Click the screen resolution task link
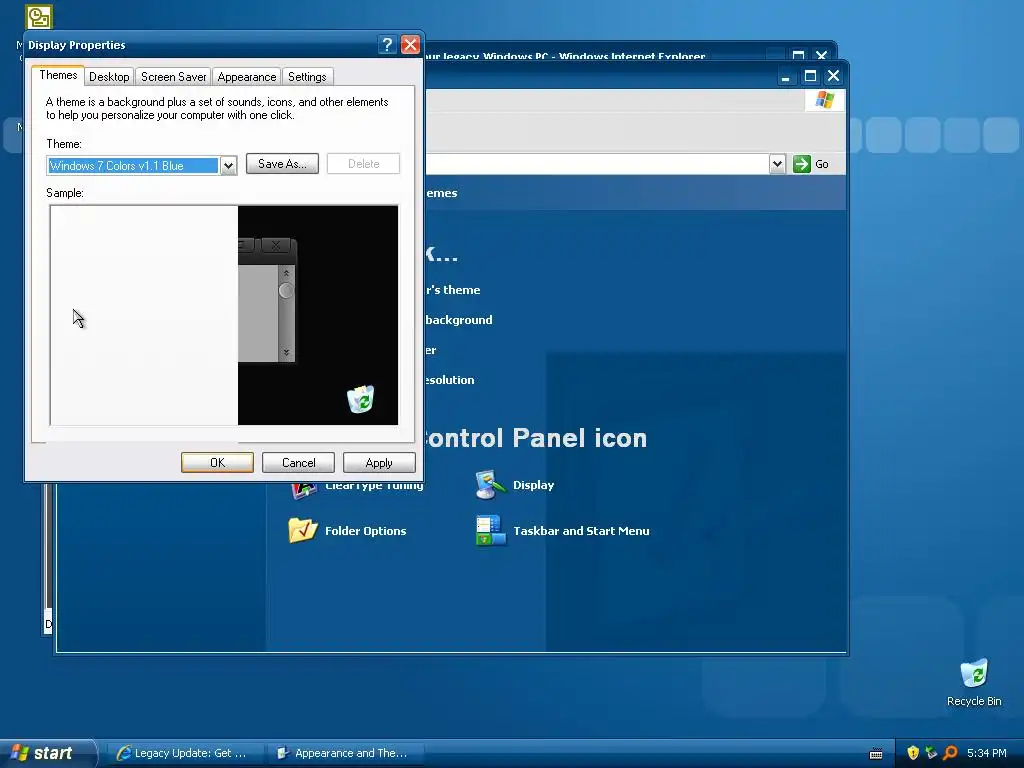Image resolution: width=1024 pixels, height=768 pixels. (449, 380)
